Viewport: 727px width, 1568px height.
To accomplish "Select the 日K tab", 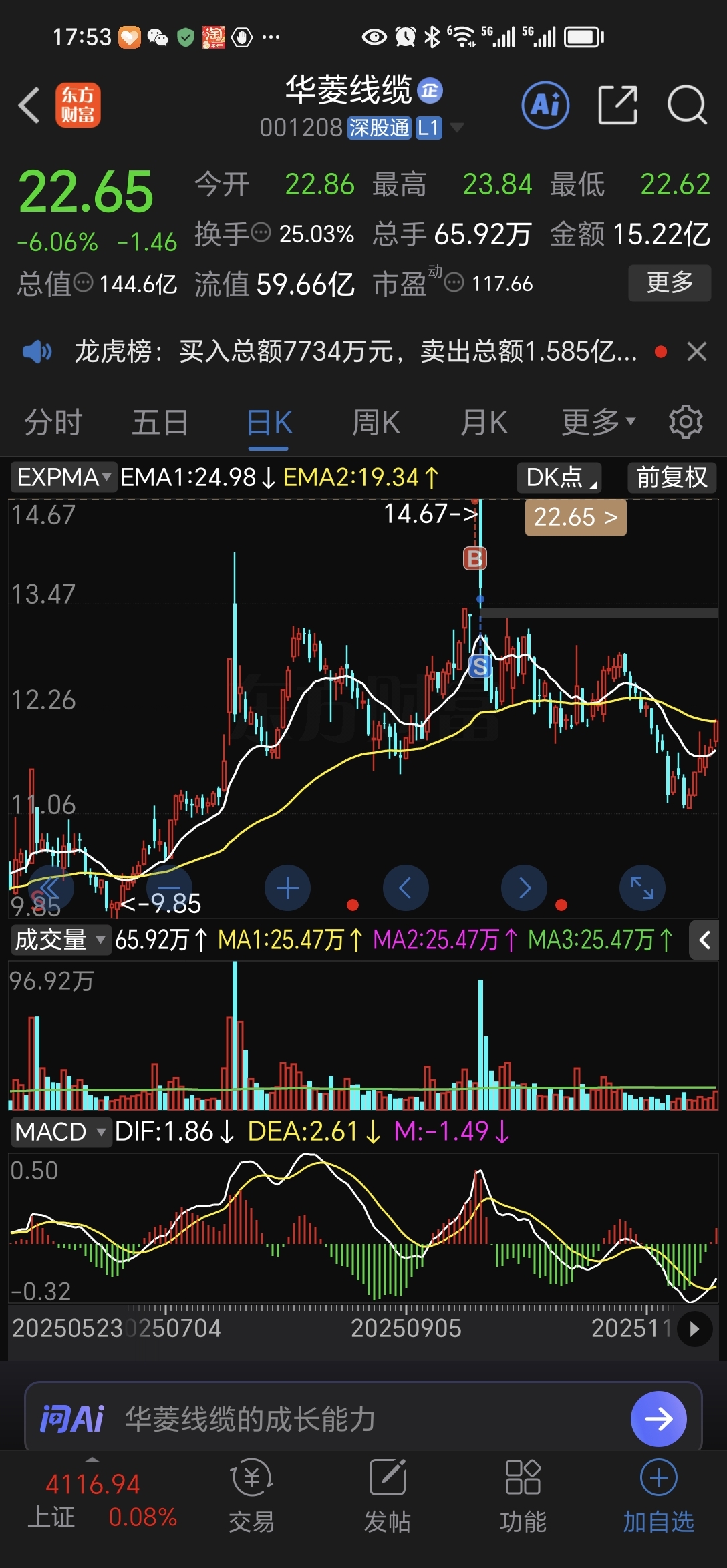I will pyautogui.click(x=269, y=422).
